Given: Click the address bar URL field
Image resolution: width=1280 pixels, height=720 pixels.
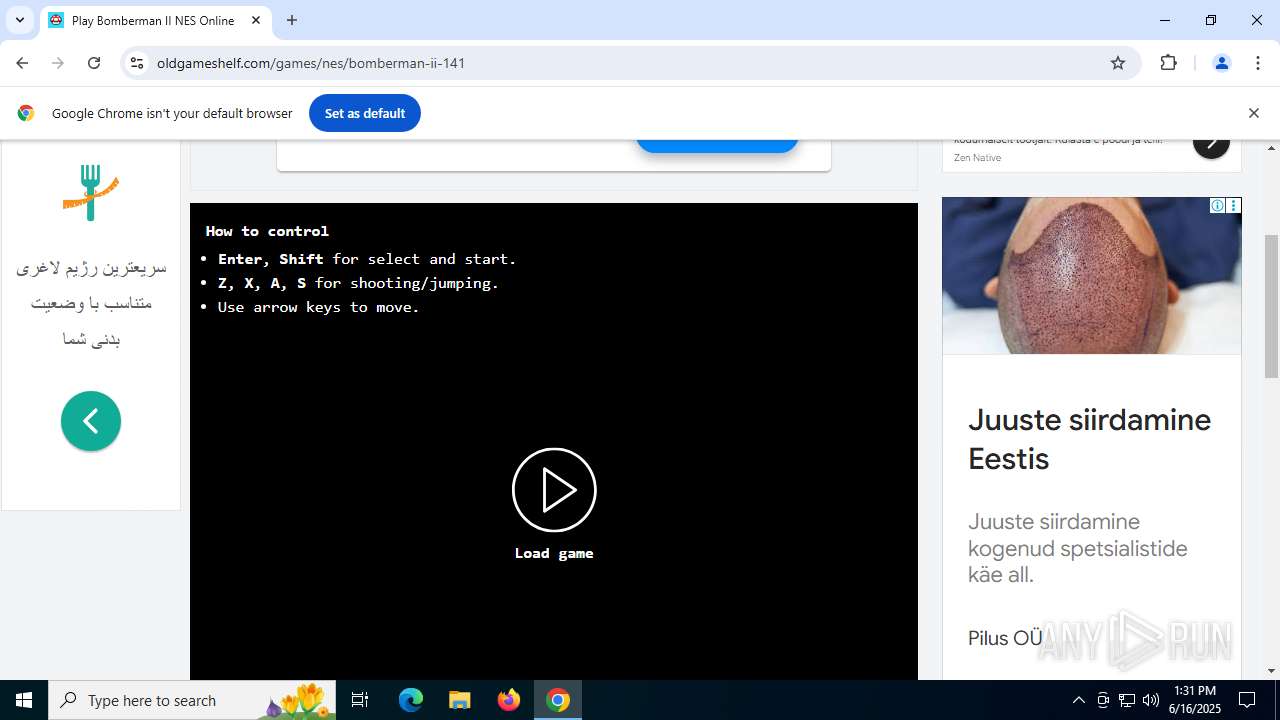Looking at the screenshot, I should (x=630, y=63).
